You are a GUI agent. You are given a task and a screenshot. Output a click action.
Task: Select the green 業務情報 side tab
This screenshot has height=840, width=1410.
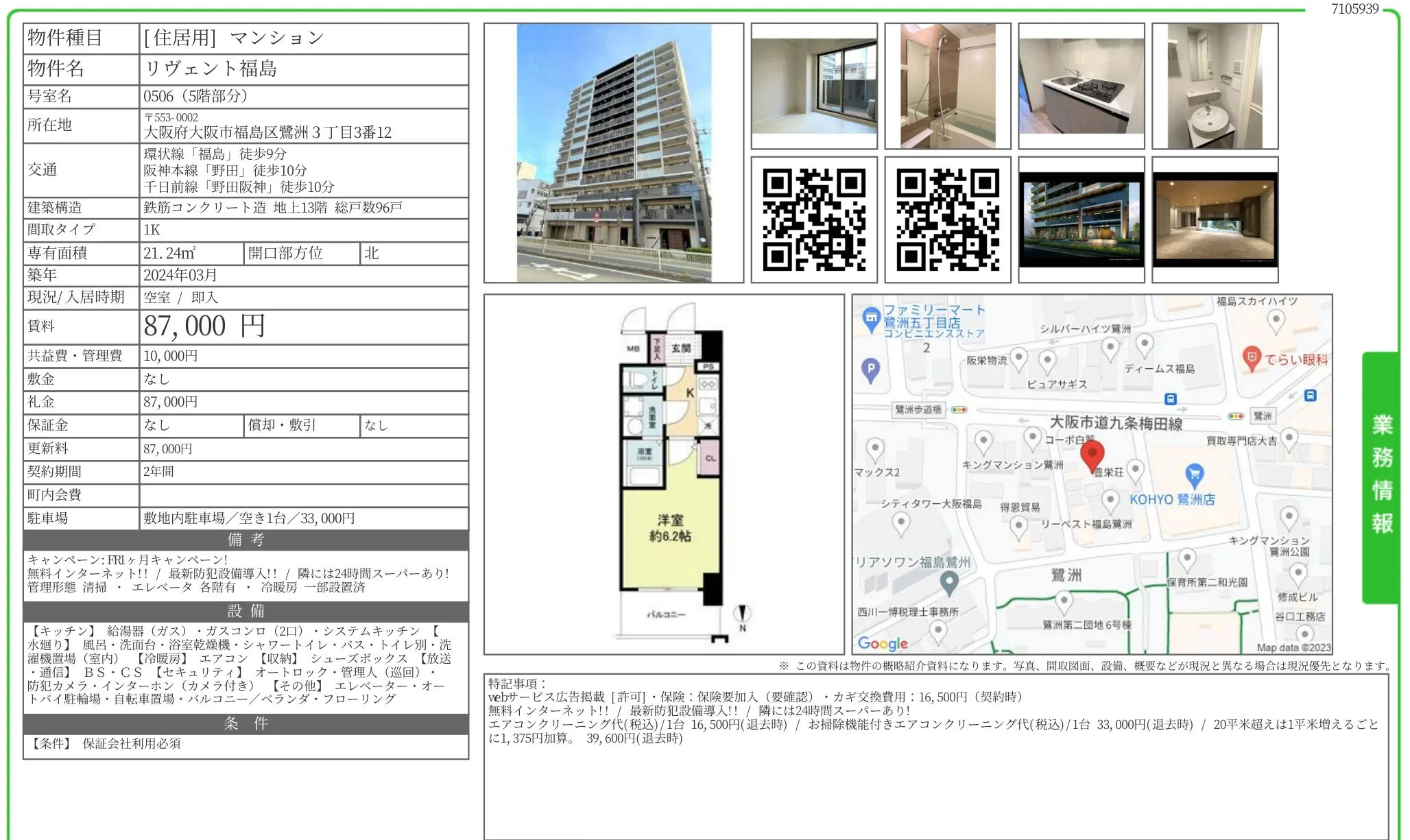[1381, 477]
